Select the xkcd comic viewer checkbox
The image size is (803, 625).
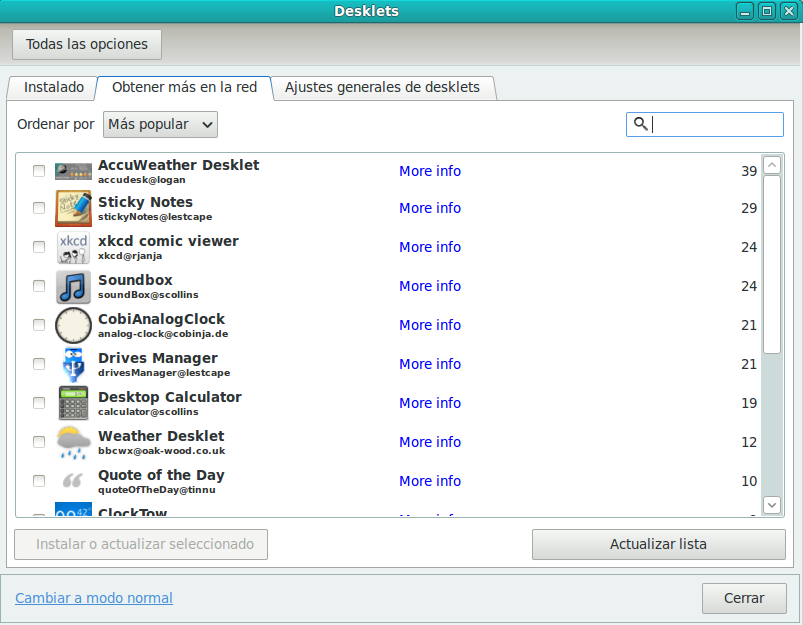(39, 247)
